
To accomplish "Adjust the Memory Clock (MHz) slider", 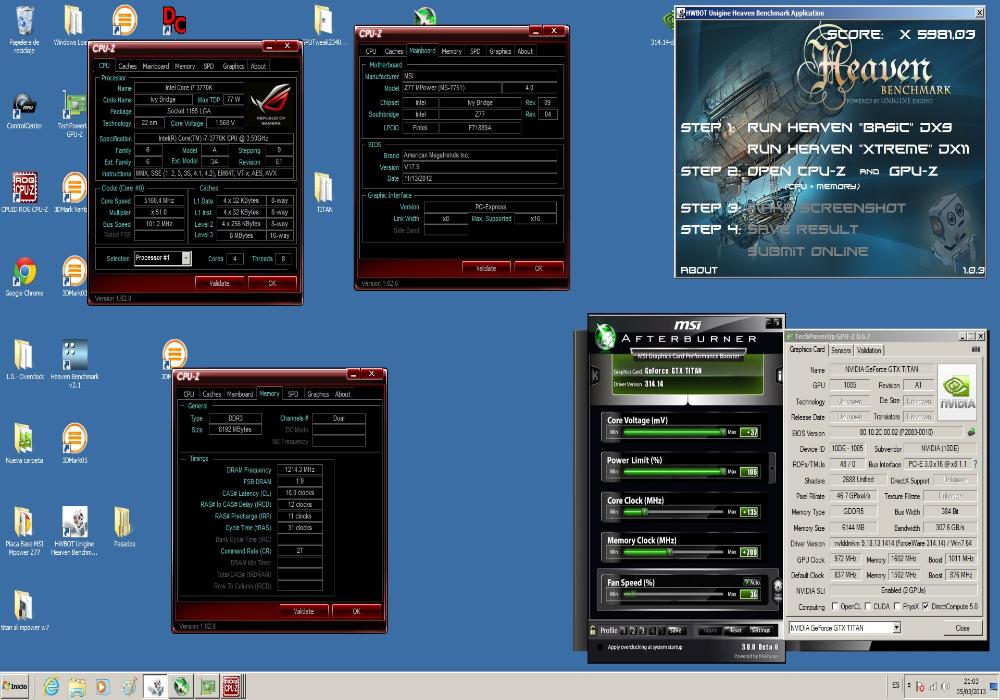I will tap(673, 552).
